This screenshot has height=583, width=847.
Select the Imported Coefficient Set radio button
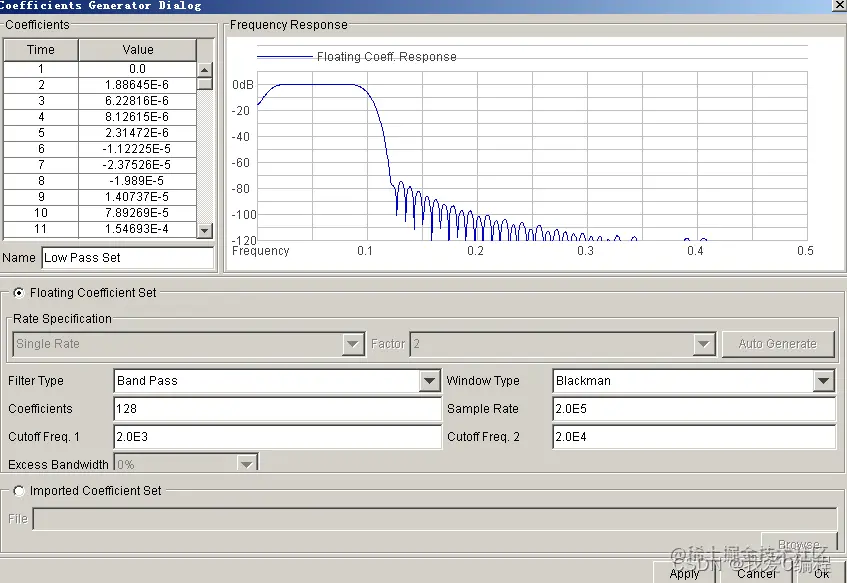[19, 491]
